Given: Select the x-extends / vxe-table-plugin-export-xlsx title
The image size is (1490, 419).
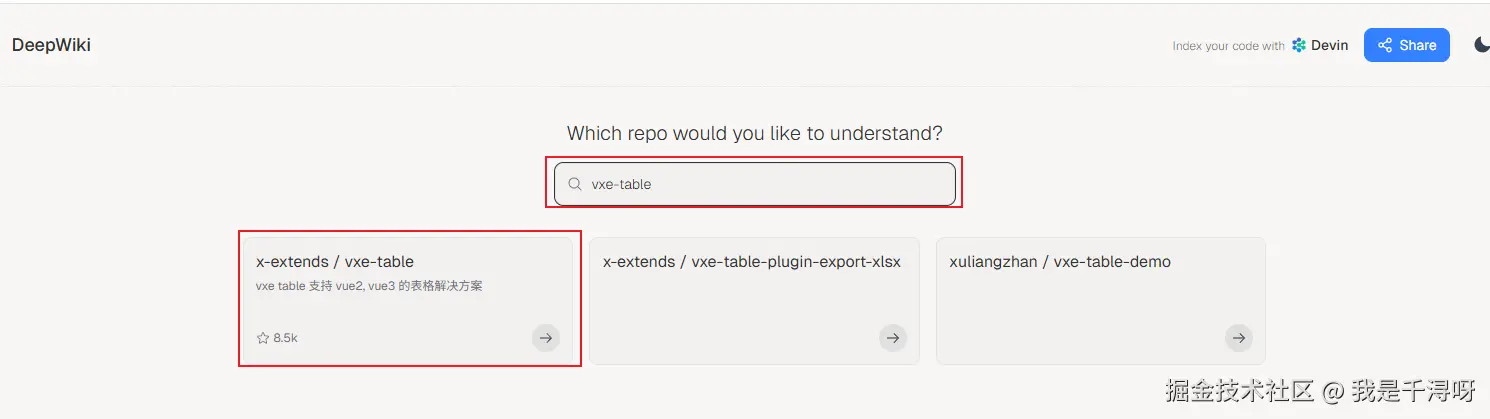Looking at the screenshot, I should click(x=752, y=262).
